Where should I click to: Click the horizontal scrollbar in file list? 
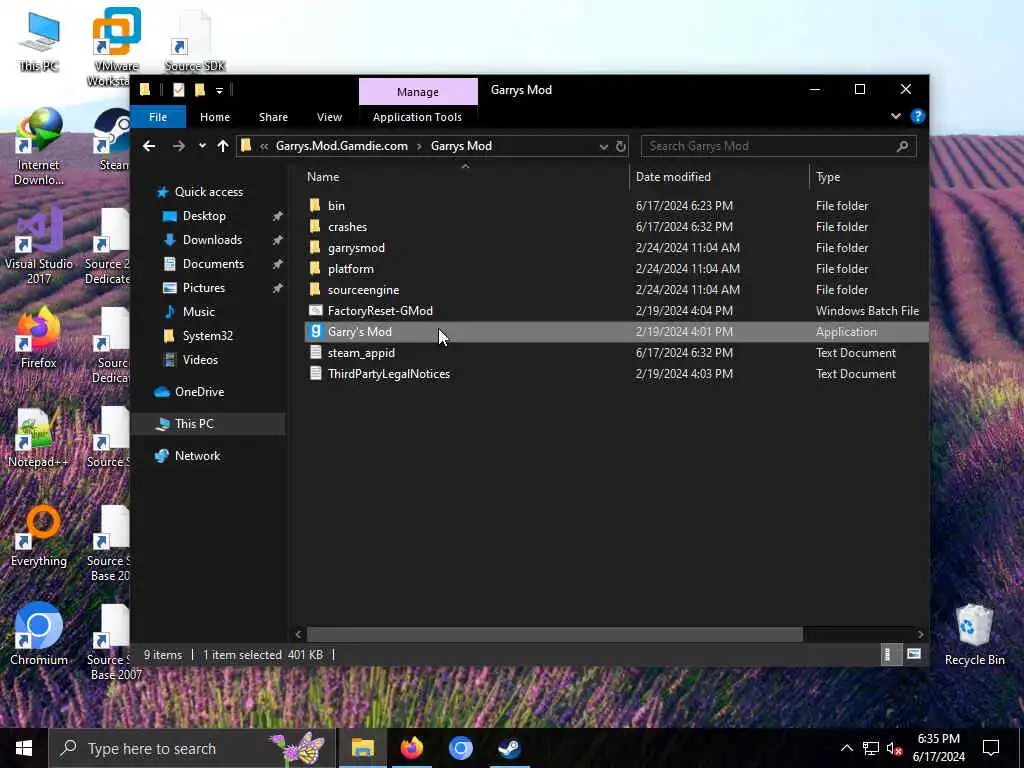click(554, 634)
